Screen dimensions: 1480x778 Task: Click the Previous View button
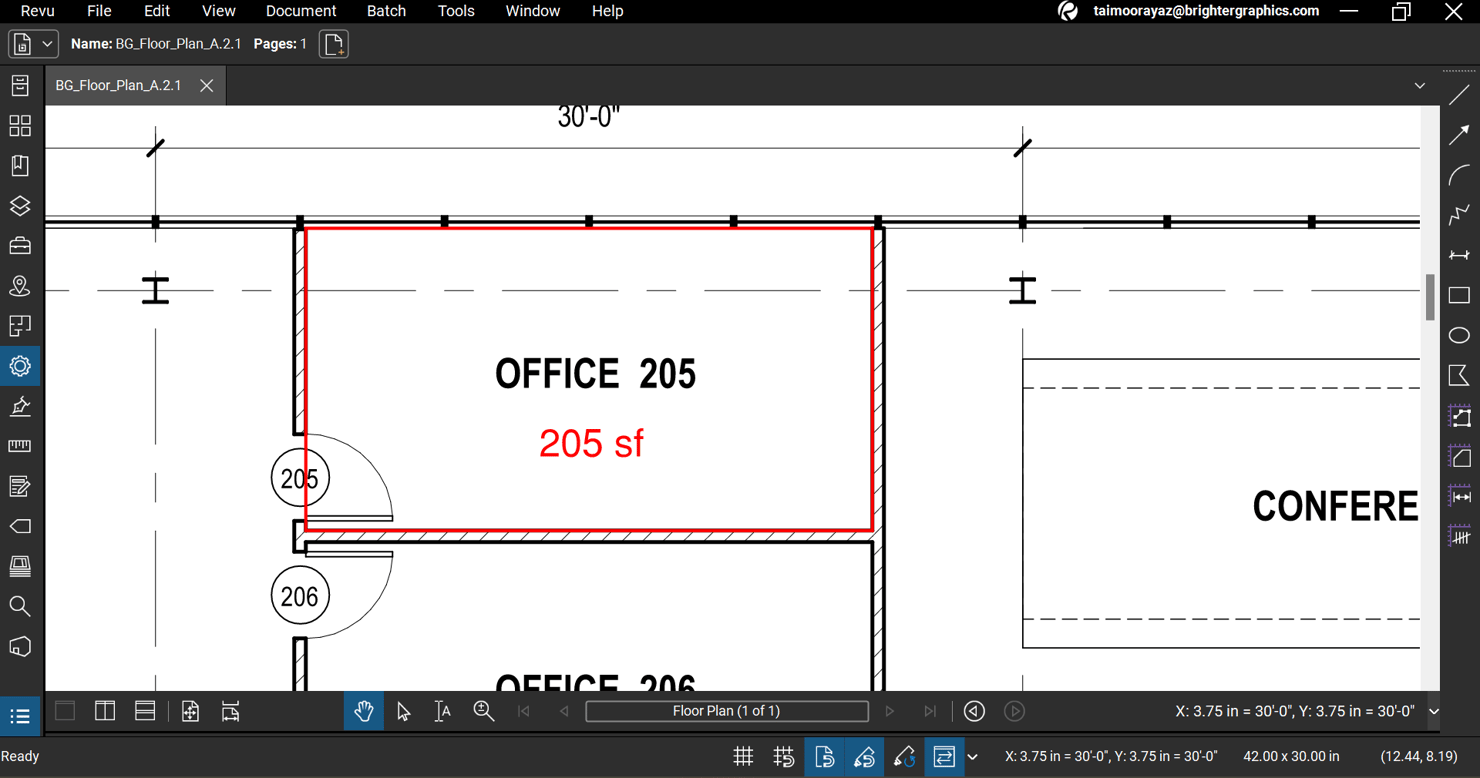pos(974,711)
